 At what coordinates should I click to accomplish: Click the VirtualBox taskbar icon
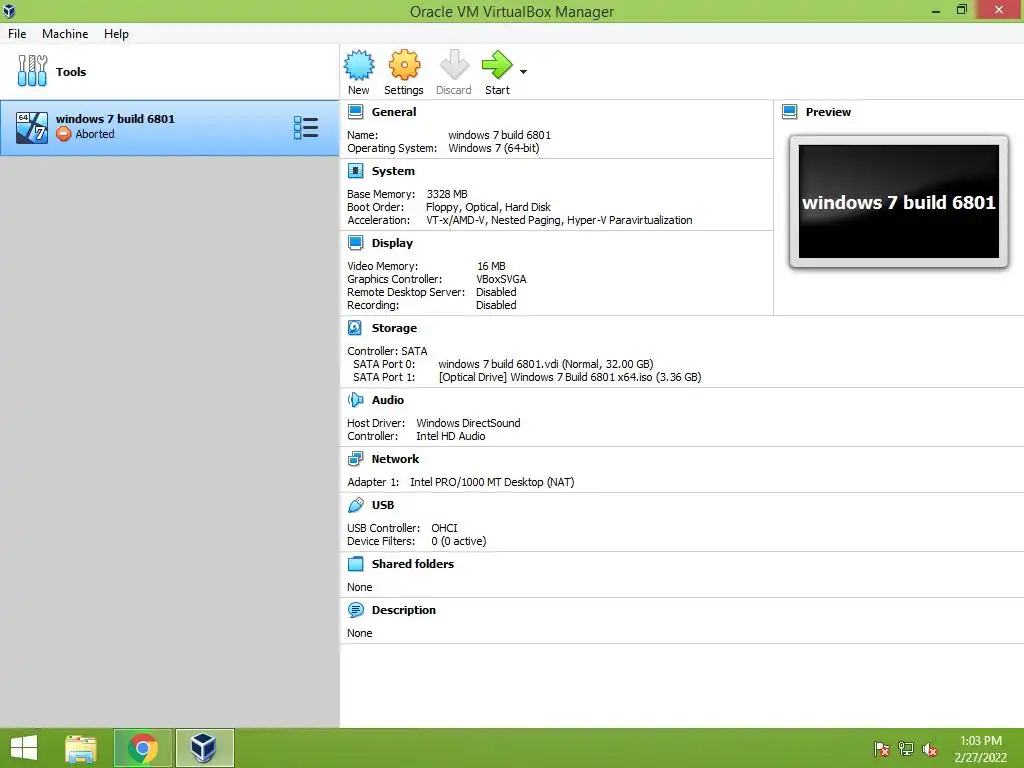click(204, 748)
